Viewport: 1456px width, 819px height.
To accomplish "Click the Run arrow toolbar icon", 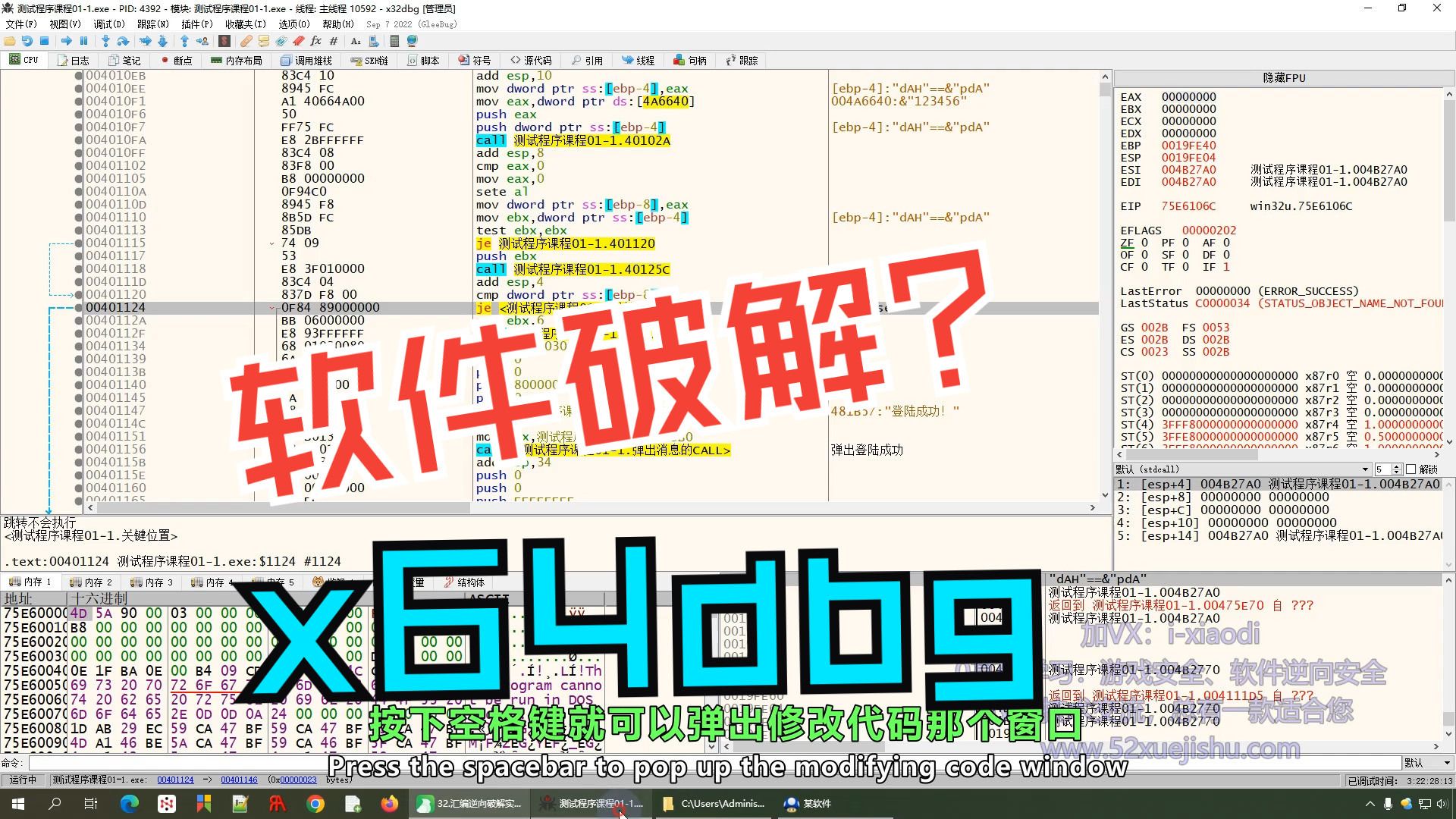I will pos(67,41).
